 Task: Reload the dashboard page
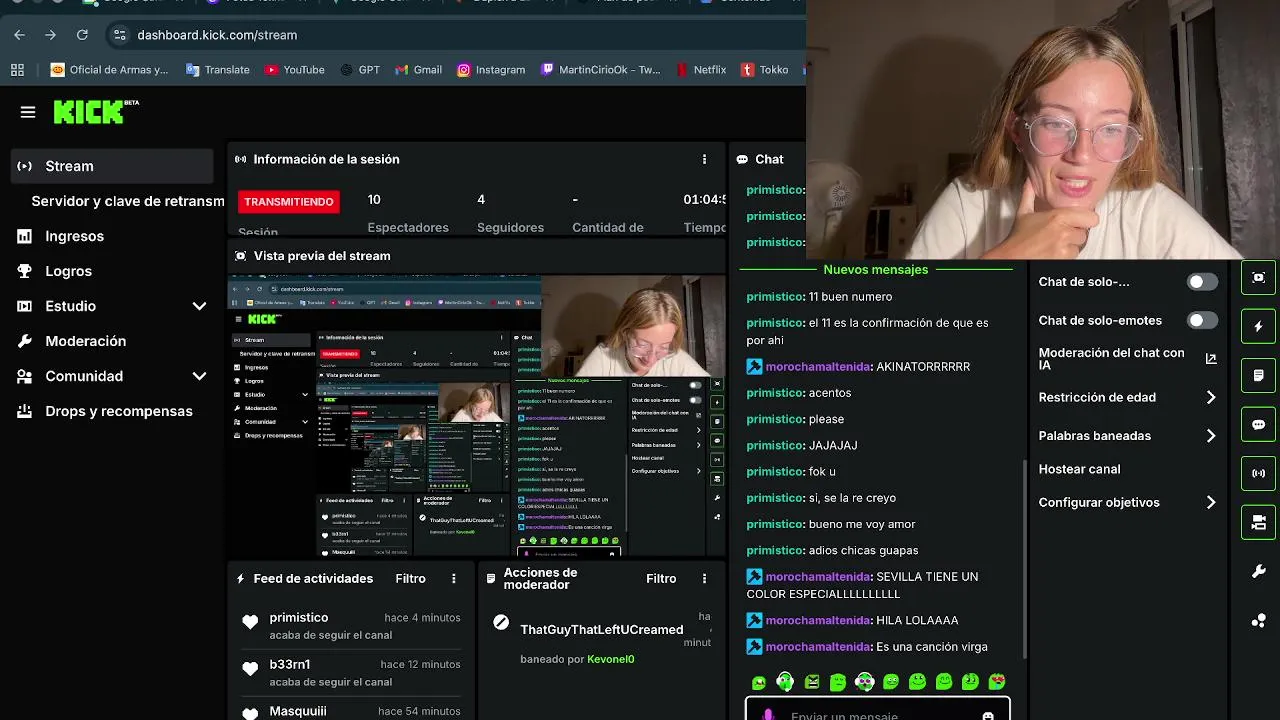click(82, 35)
